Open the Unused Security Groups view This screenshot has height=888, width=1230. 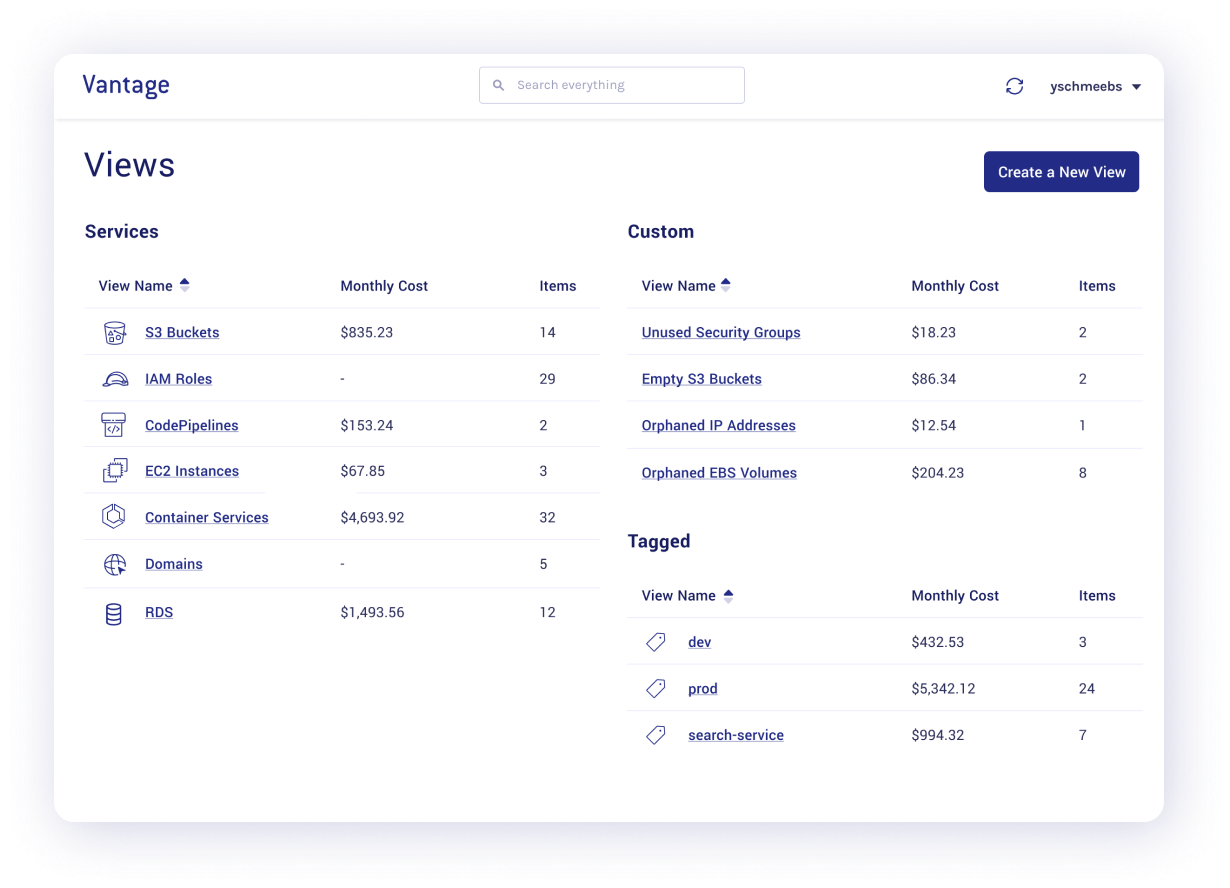click(x=720, y=332)
